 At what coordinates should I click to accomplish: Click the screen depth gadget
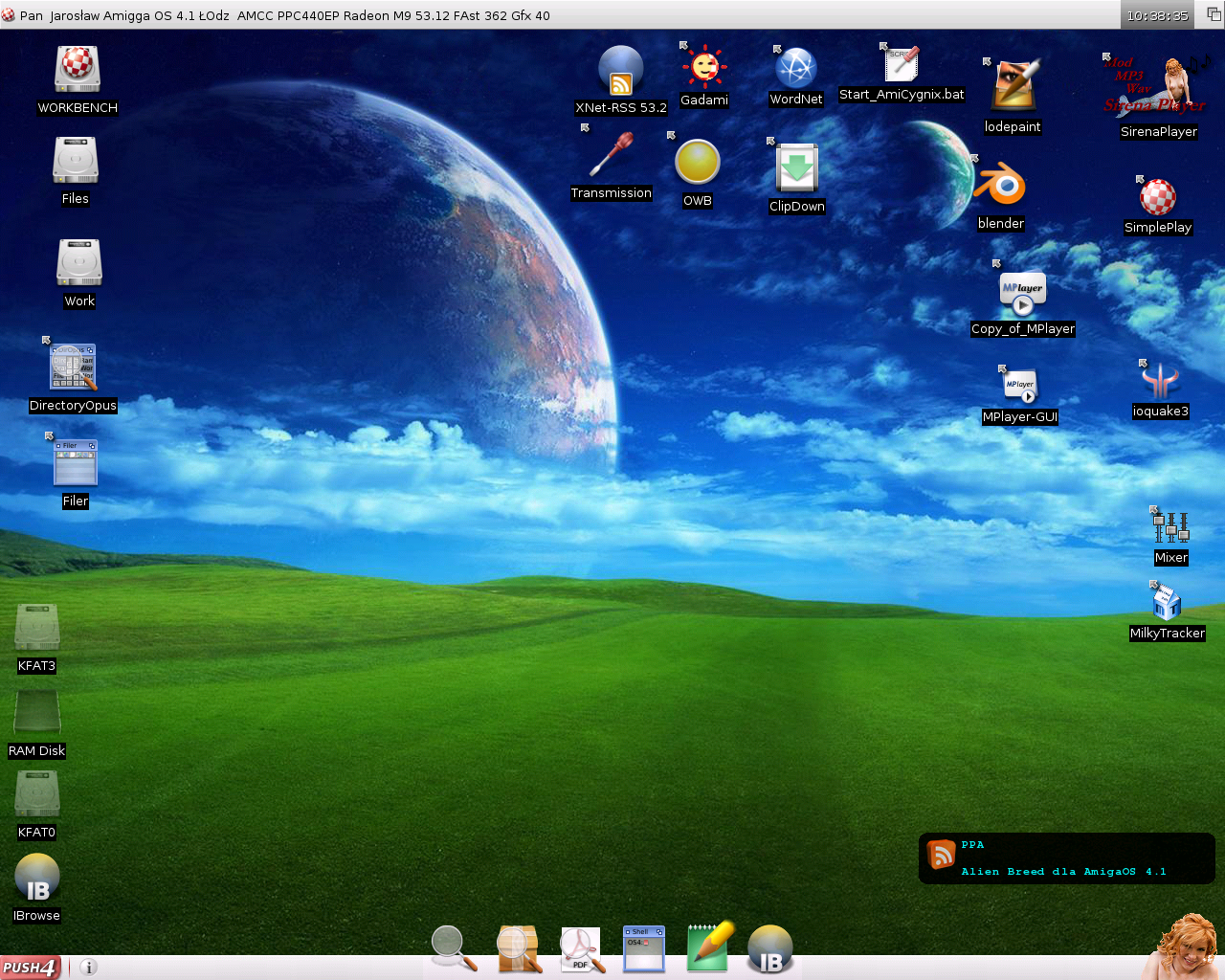click(1213, 14)
